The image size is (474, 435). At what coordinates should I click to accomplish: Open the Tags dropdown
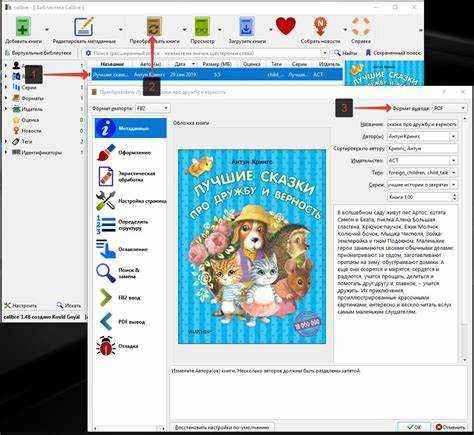[x=453, y=173]
